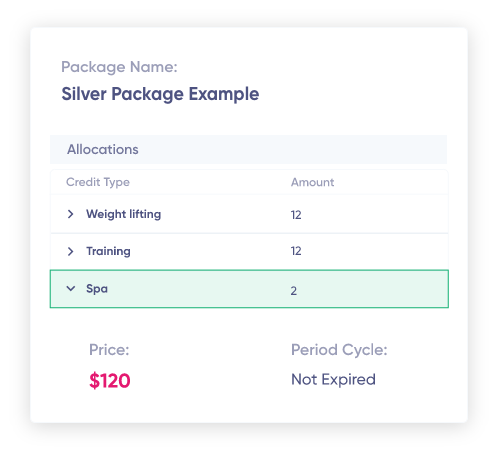
Task: Select the Spa credit type label
Action: (97, 289)
